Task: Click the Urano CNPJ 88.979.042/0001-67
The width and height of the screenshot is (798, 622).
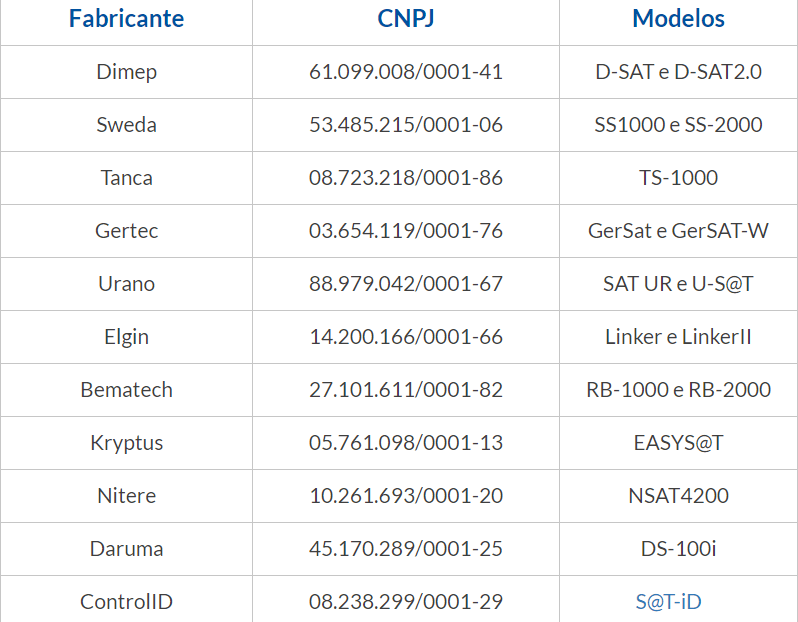Action: pos(406,284)
